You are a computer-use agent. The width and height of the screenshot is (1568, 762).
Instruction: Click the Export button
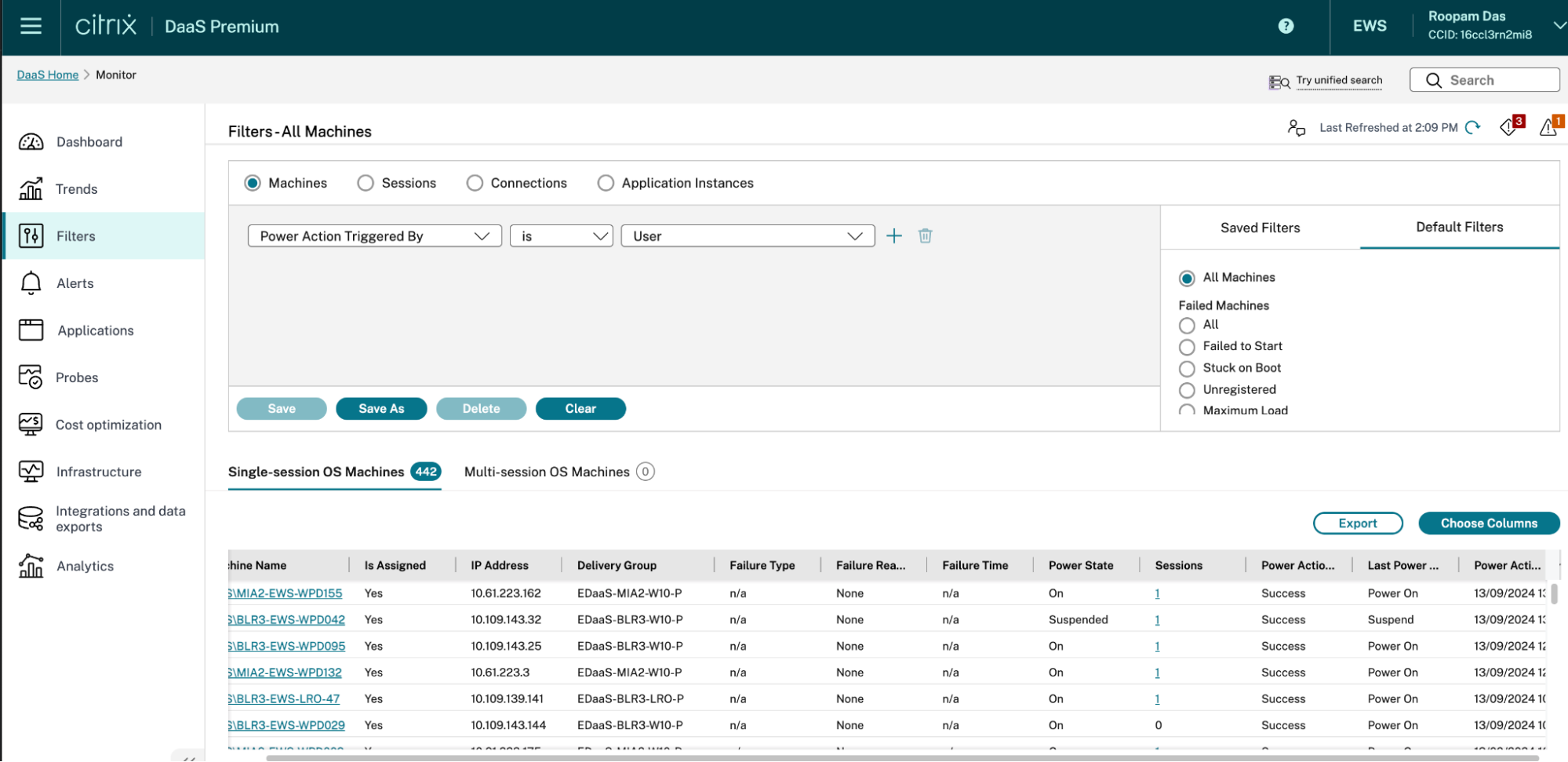[1357, 523]
